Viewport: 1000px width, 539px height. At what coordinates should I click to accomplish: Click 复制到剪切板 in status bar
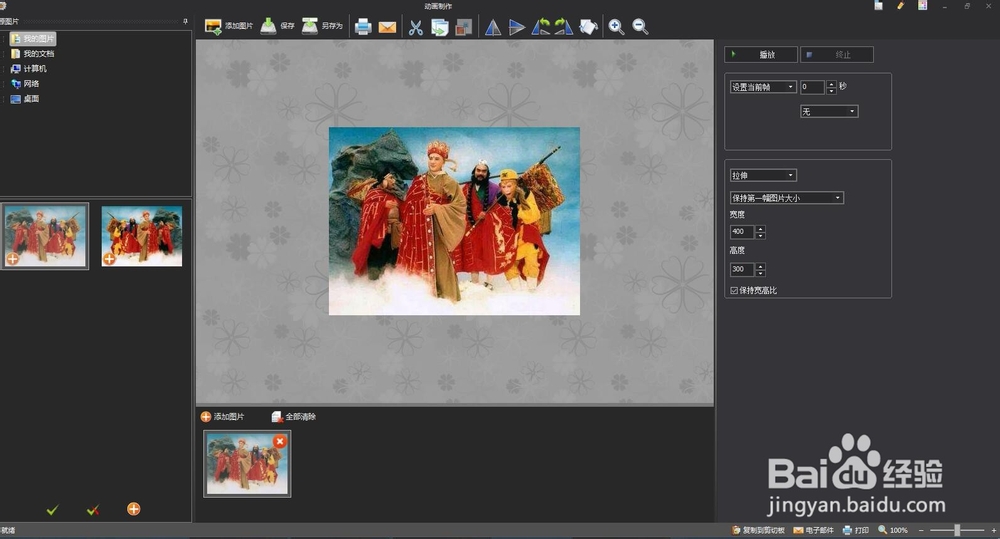[x=758, y=530]
